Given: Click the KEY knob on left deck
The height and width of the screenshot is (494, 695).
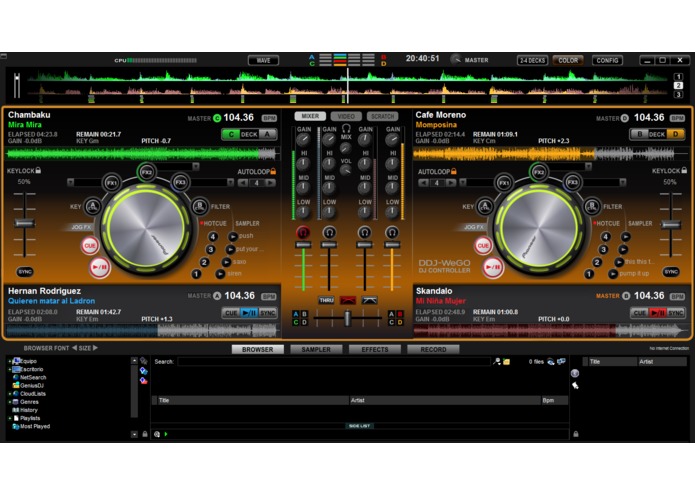Looking at the screenshot, I should pyautogui.click(x=92, y=206).
